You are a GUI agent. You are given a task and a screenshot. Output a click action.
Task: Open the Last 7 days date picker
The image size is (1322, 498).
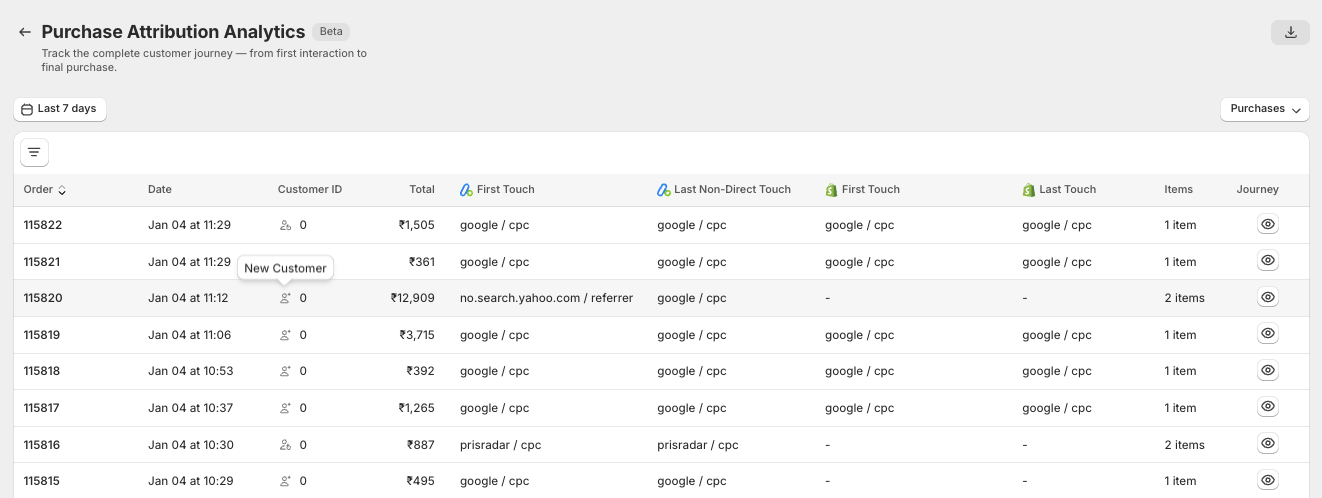click(x=60, y=109)
